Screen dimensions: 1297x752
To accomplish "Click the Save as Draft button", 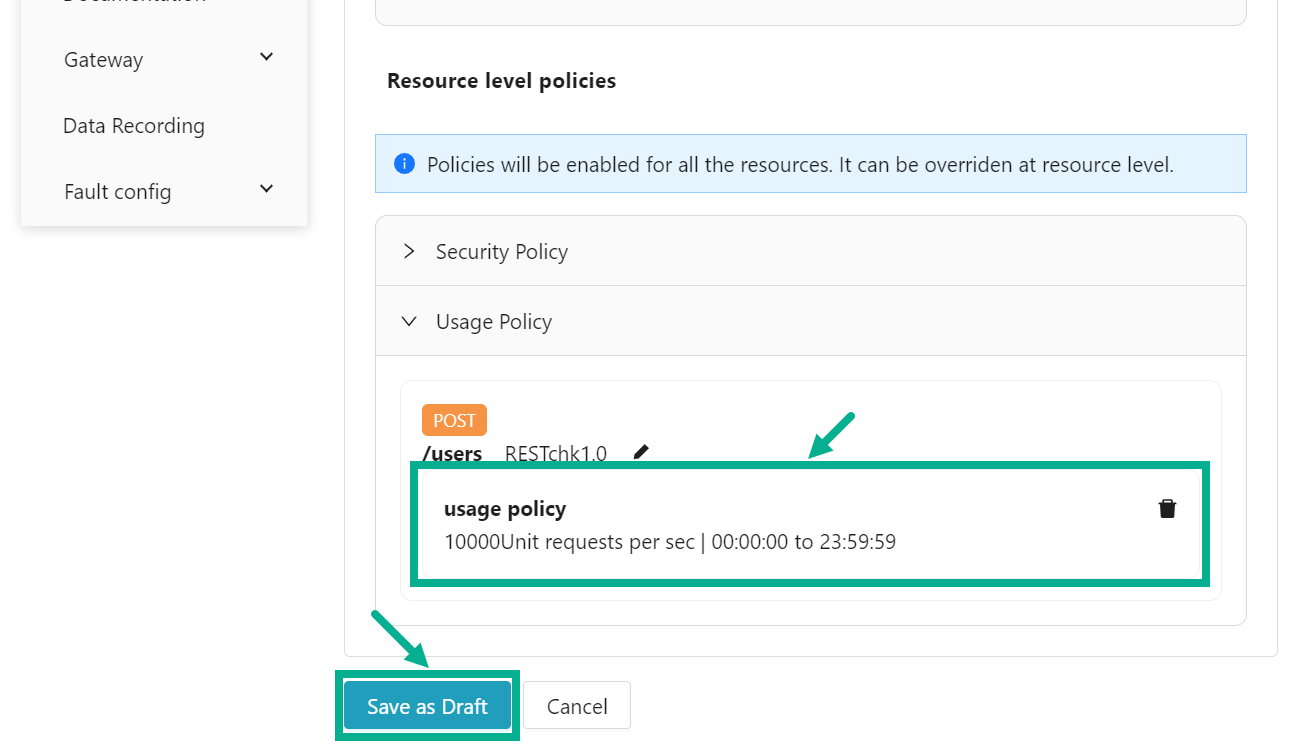I will coord(427,706).
